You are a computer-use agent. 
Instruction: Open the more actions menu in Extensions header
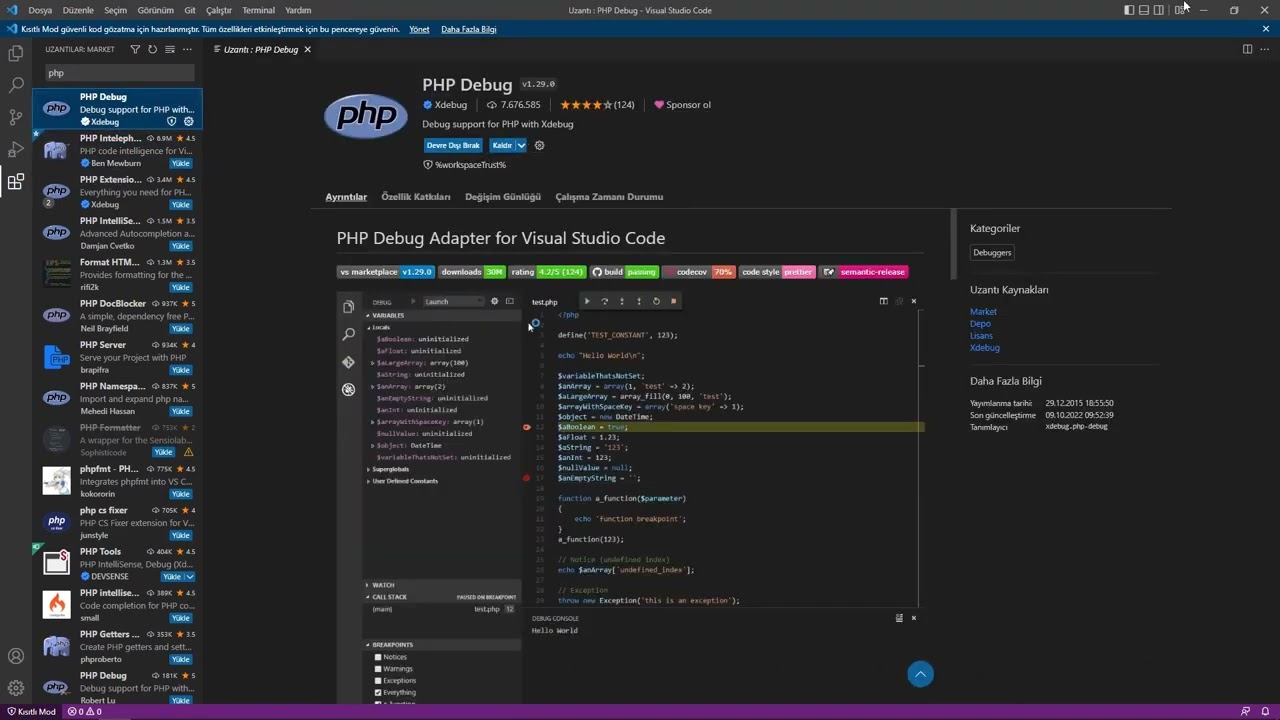click(187, 49)
